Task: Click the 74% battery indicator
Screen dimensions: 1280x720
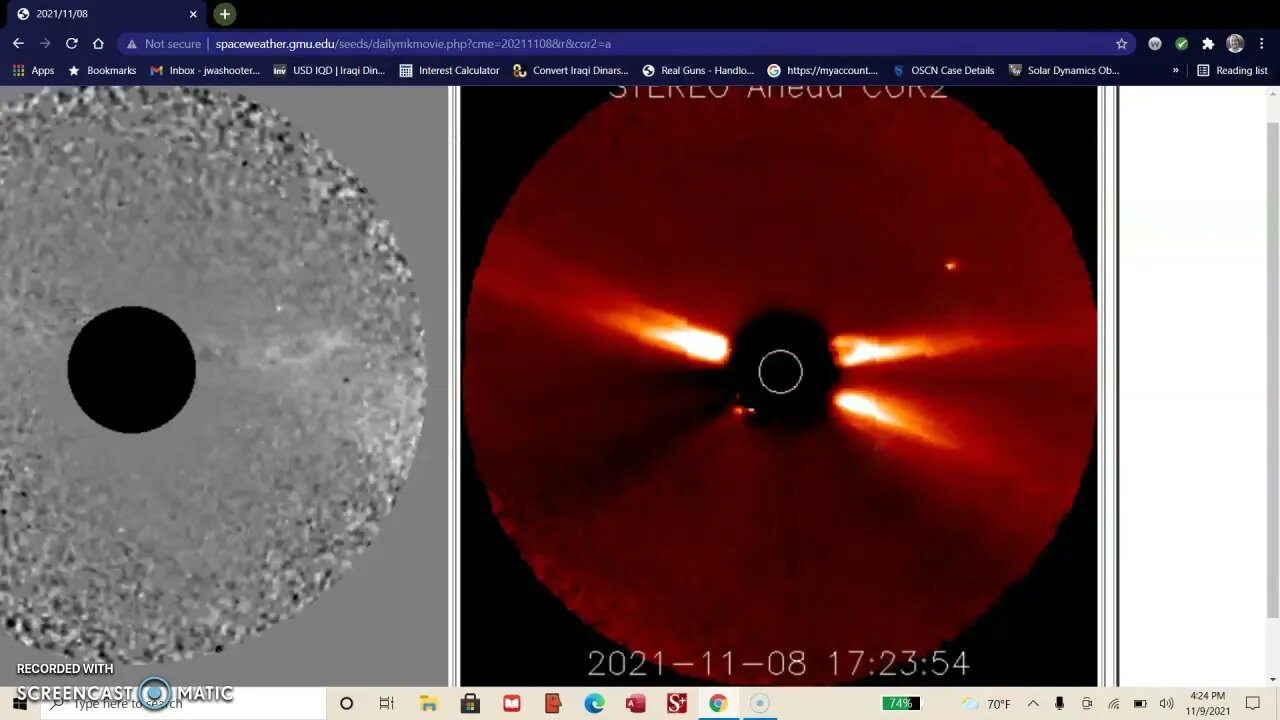Action: point(900,704)
